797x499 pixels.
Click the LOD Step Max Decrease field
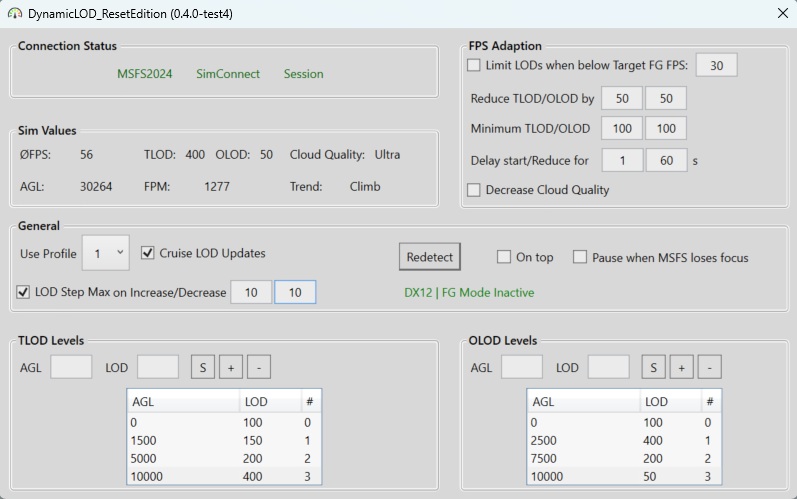pos(295,292)
